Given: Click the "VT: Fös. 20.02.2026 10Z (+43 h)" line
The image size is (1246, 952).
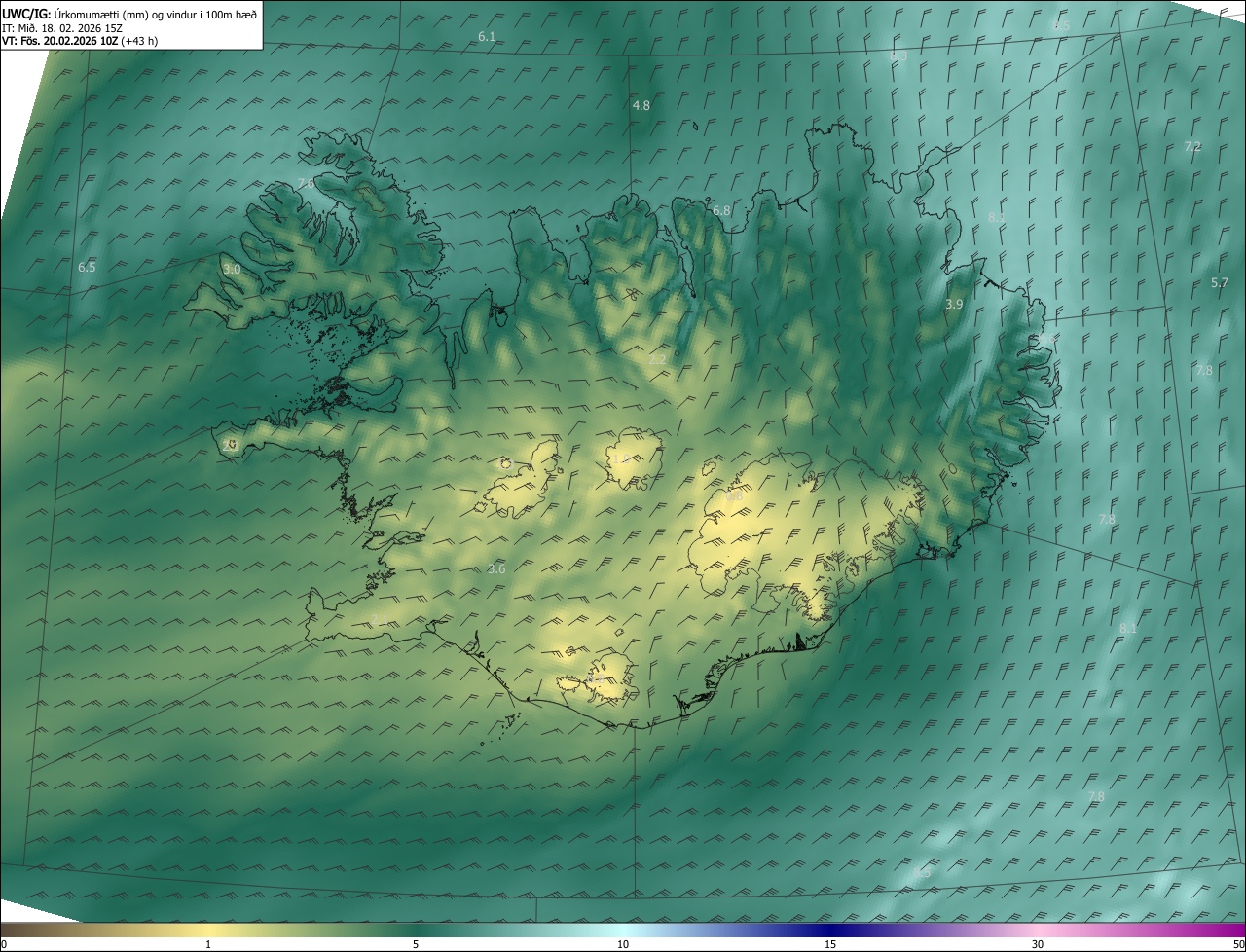Looking at the screenshot, I should coord(80,41).
